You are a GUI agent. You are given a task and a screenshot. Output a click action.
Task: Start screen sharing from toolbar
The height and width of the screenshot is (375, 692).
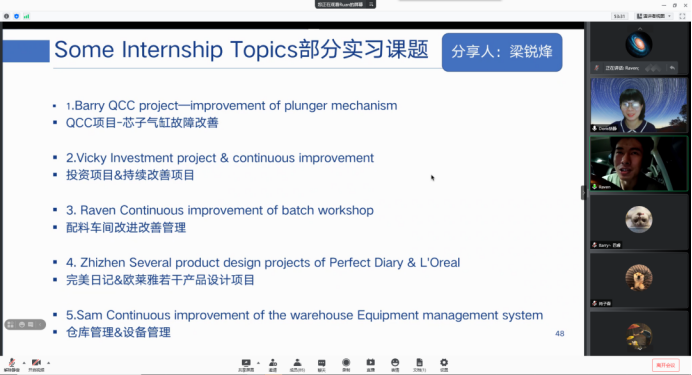coord(246,365)
